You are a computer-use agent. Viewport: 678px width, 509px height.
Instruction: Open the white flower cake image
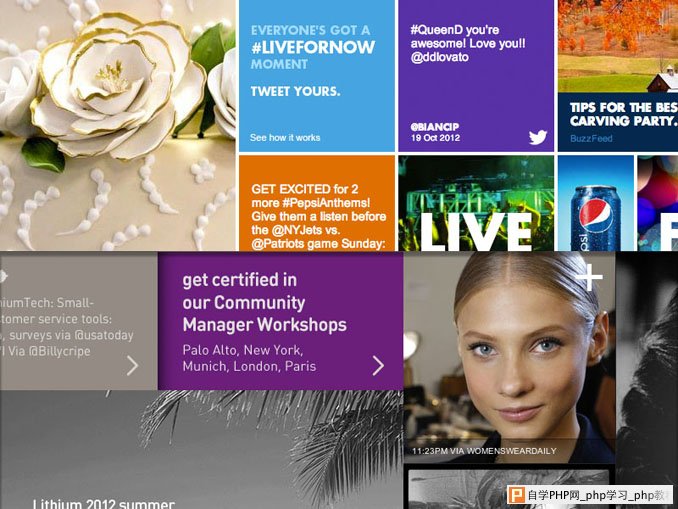(118, 125)
